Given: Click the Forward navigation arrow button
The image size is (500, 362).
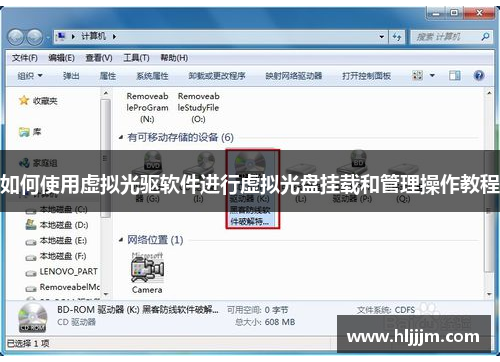Looking at the screenshot, I should click(x=34, y=37).
